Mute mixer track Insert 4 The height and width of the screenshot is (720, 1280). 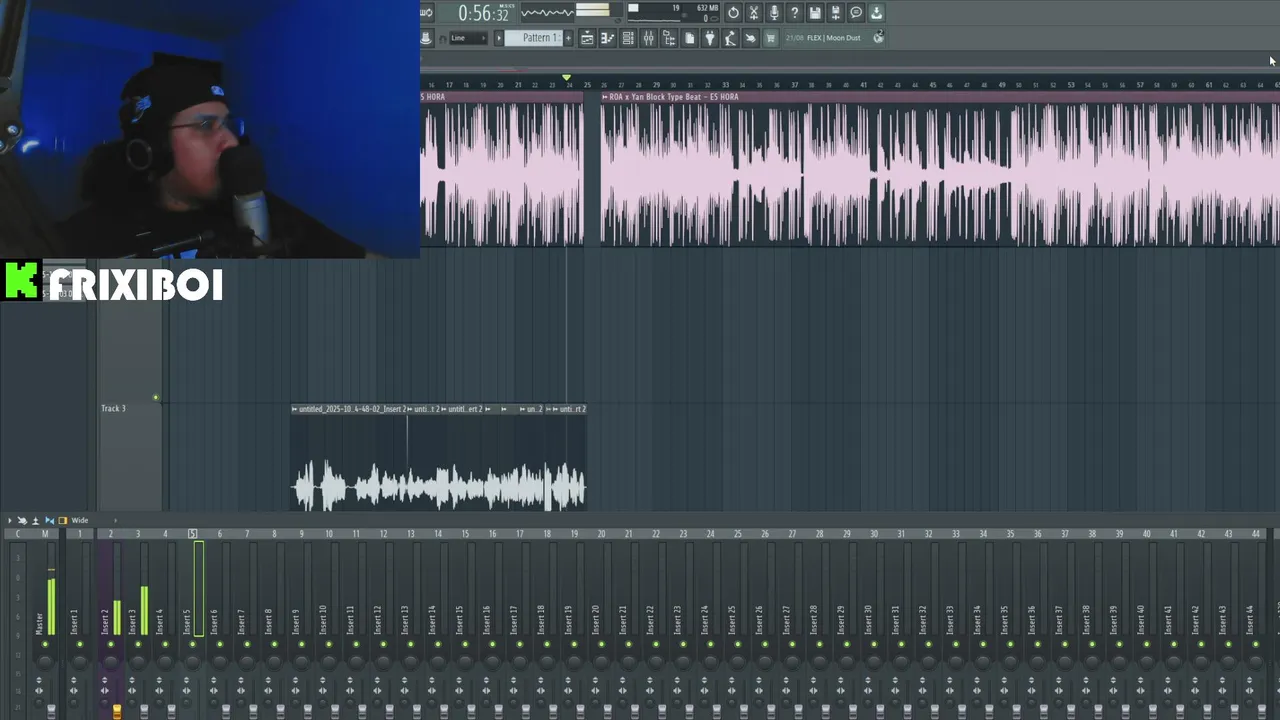[x=165, y=644]
